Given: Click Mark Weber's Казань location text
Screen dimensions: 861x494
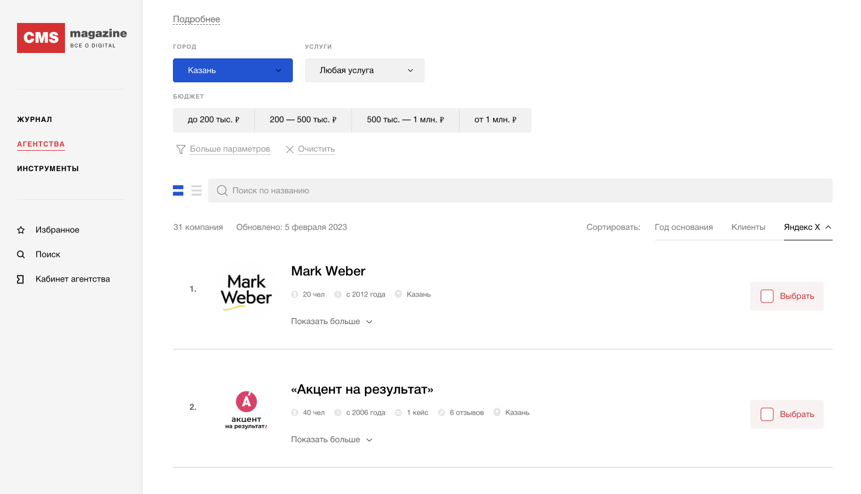Looking at the screenshot, I should 418,295.
